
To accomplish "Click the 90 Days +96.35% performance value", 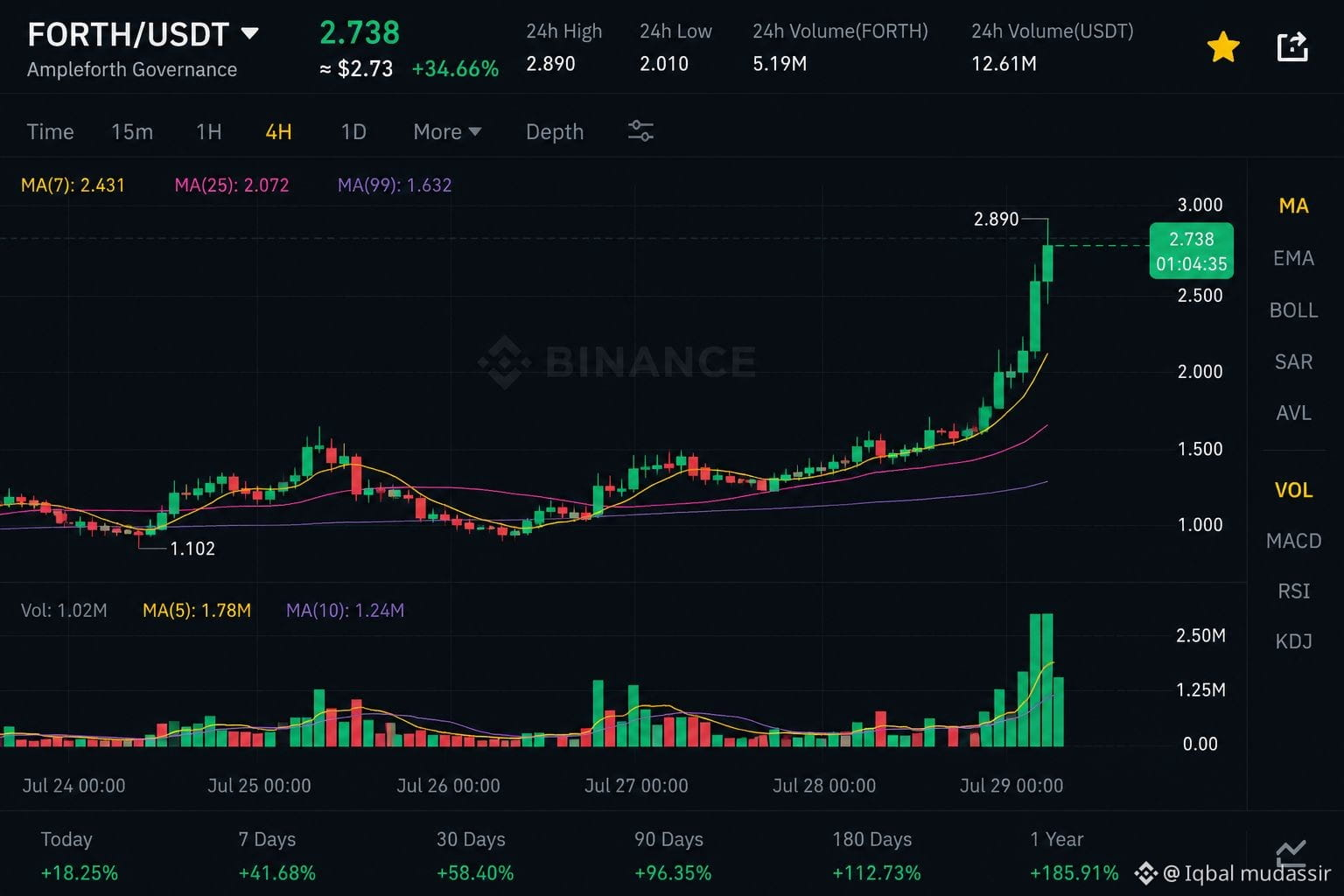I will pyautogui.click(x=672, y=873).
